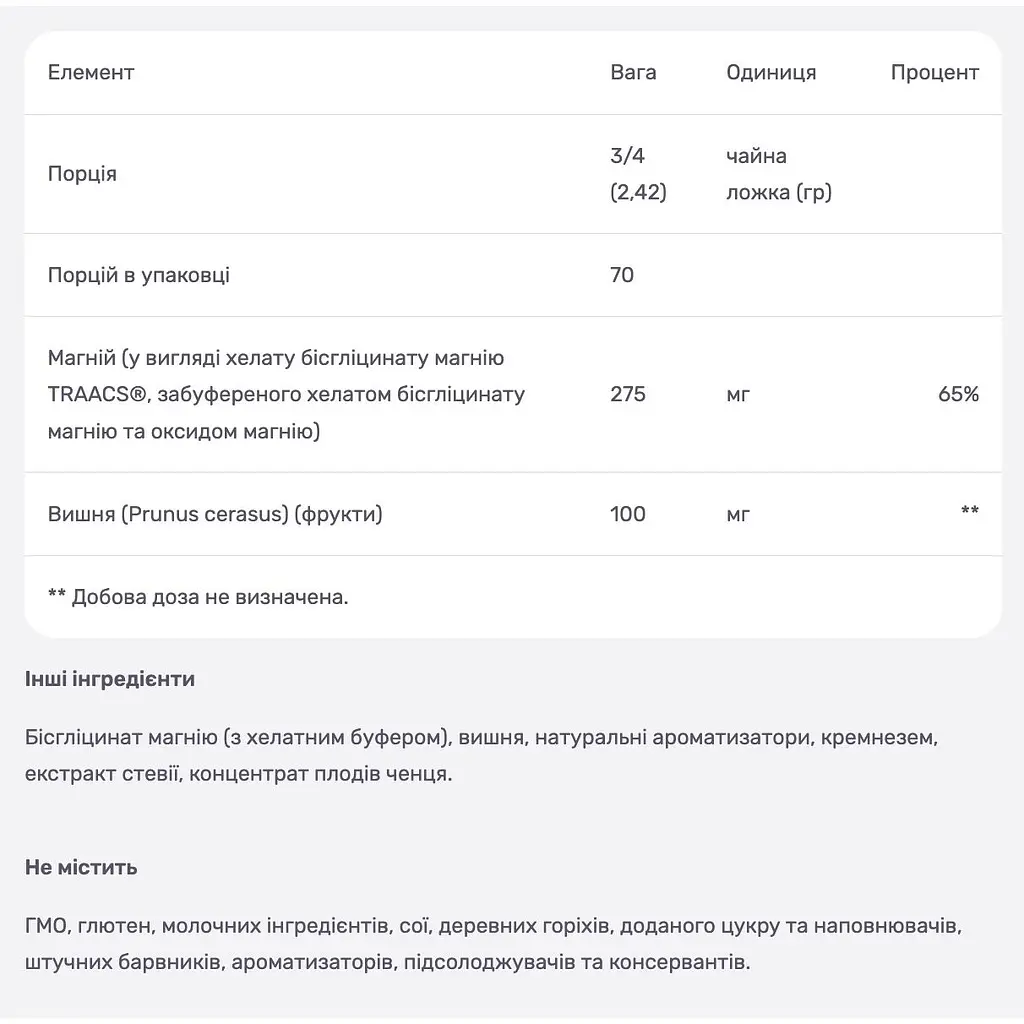Click the magnesium TRAACS ingredient description
Viewport: 1024px width, 1024px height.
[x=286, y=394]
